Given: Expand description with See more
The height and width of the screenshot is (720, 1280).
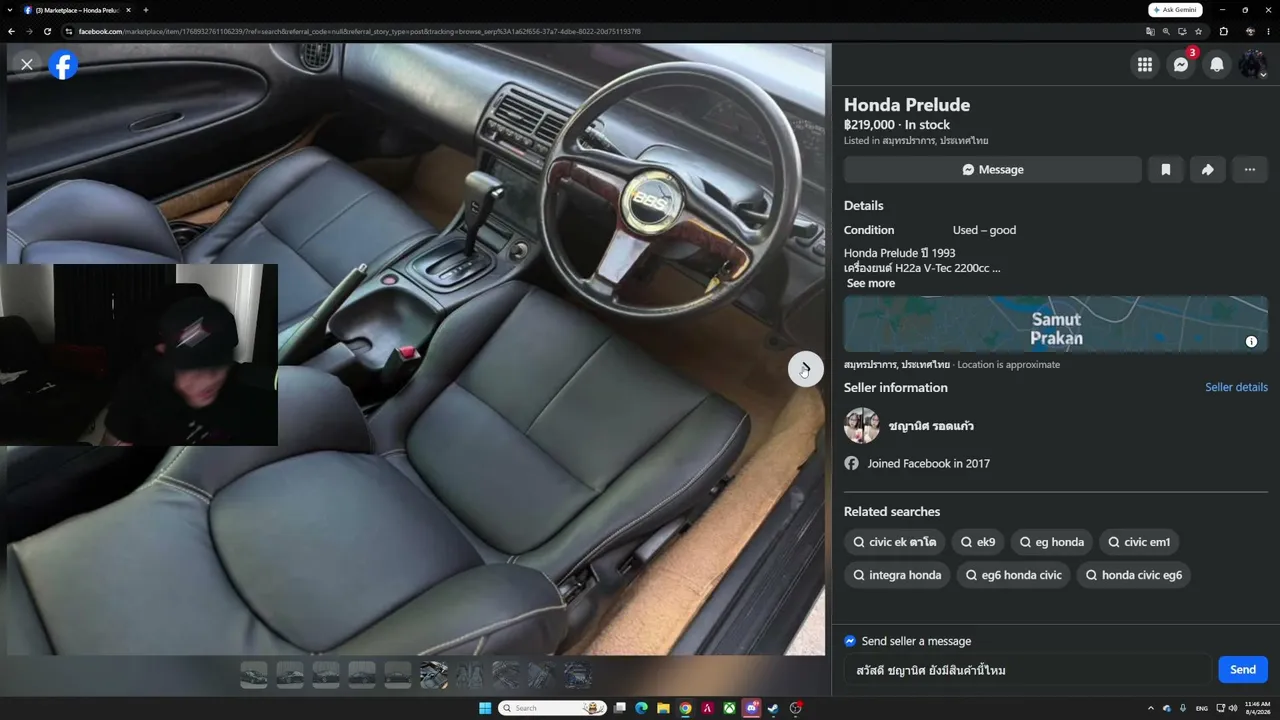Looking at the screenshot, I should pos(871,283).
